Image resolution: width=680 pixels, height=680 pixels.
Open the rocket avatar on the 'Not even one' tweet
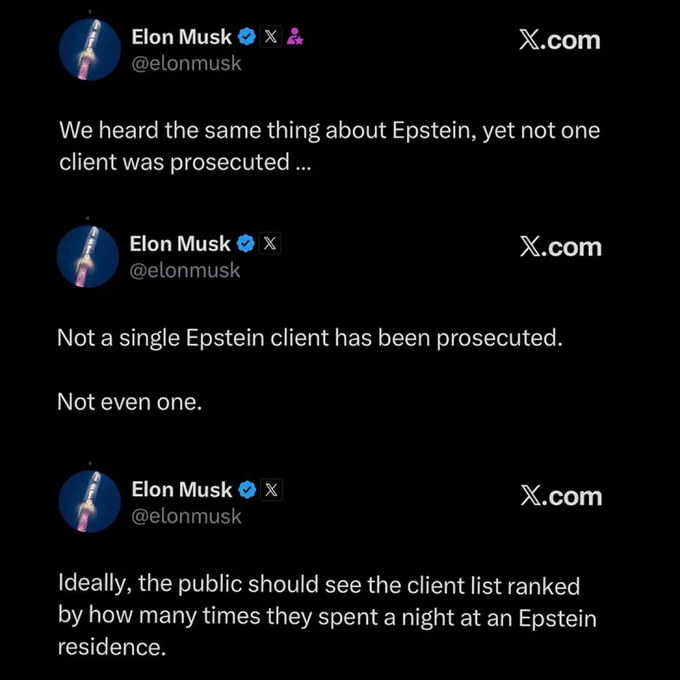click(x=89, y=256)
